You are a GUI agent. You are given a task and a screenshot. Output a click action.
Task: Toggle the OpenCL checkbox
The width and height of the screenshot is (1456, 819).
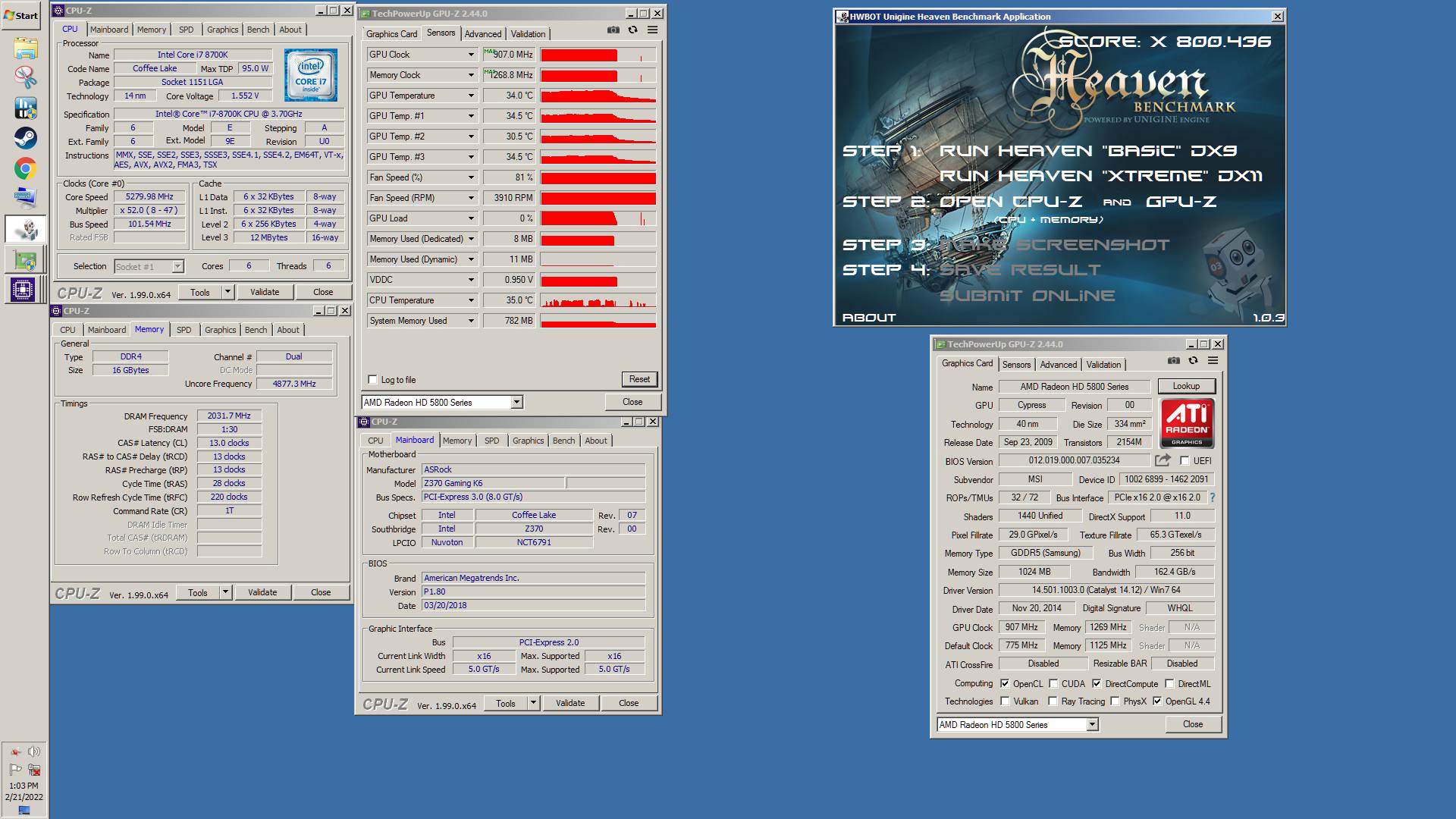1005,684
